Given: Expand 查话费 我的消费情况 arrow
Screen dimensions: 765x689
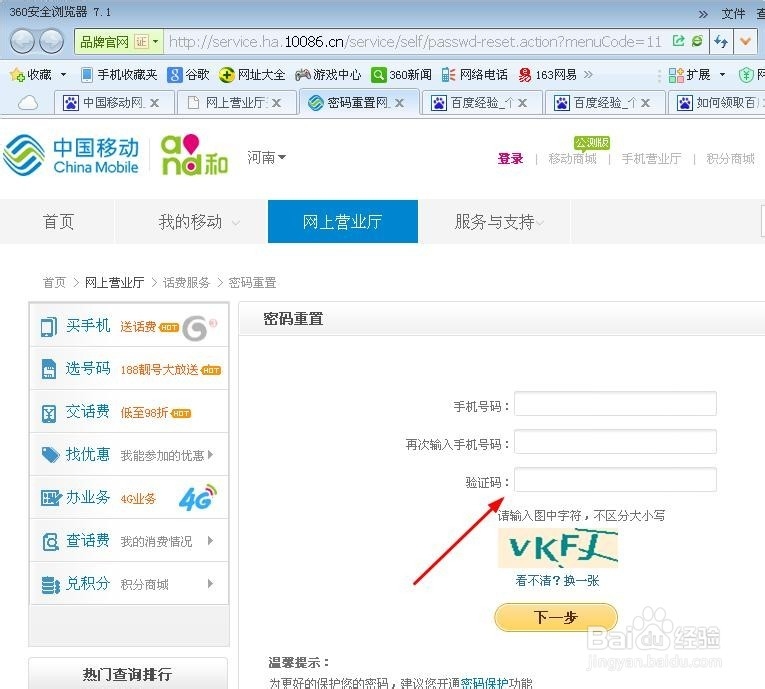Looking at the screenshot, I should [210, 541].
